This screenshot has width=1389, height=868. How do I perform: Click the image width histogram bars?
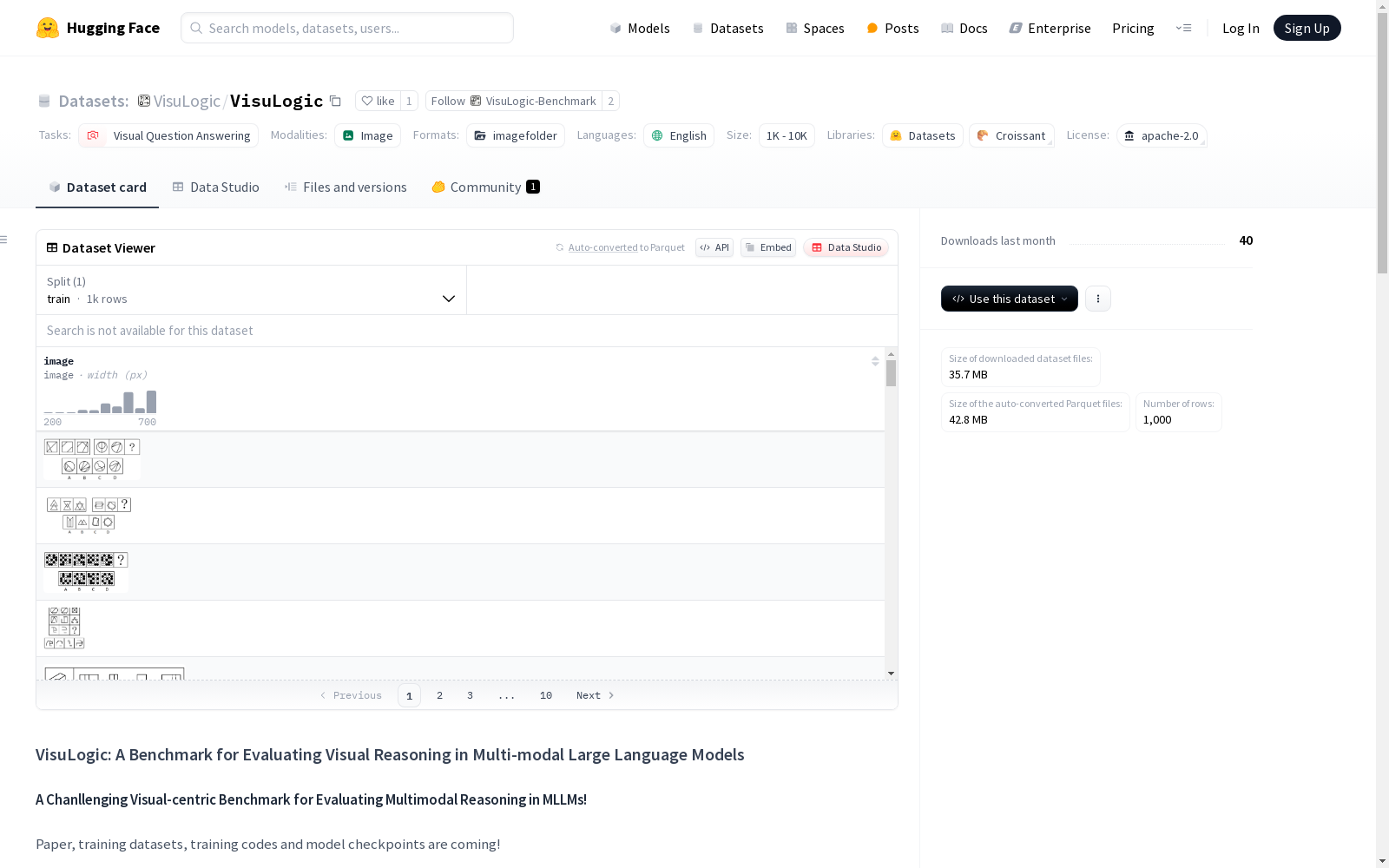point(100,402)
